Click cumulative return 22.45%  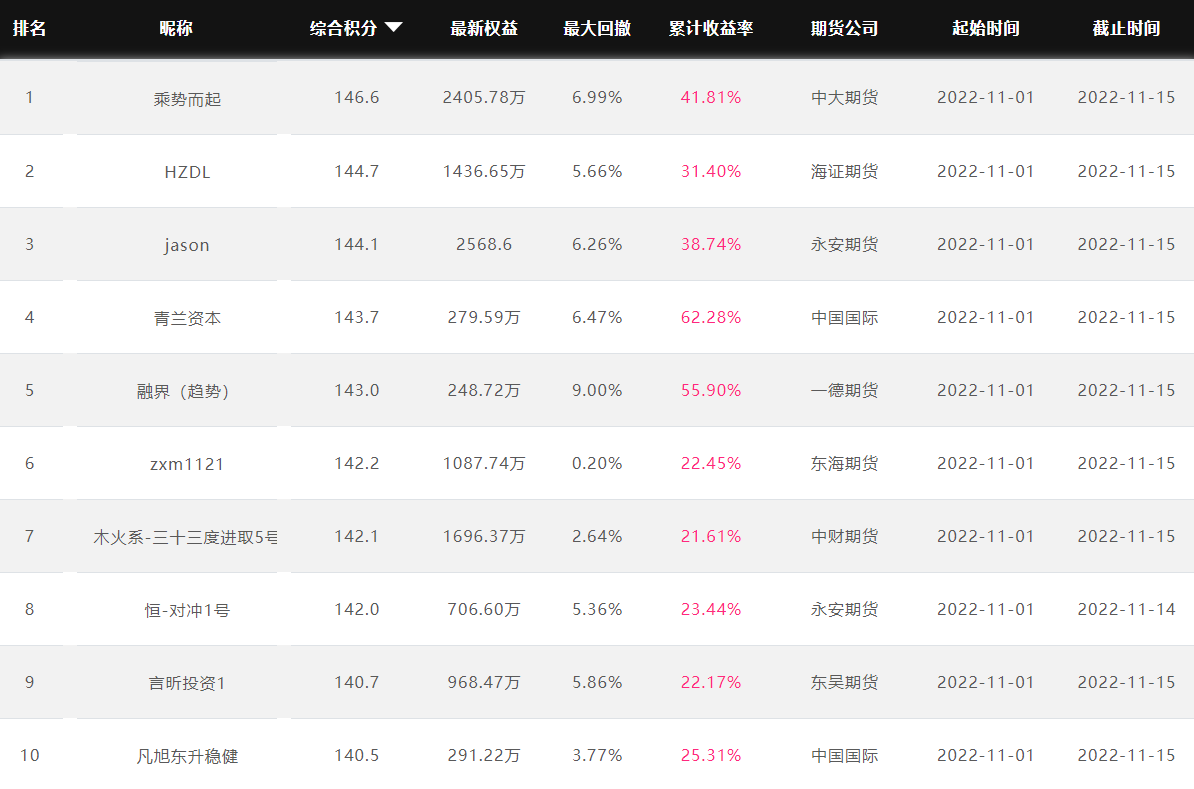pos(710,464)
